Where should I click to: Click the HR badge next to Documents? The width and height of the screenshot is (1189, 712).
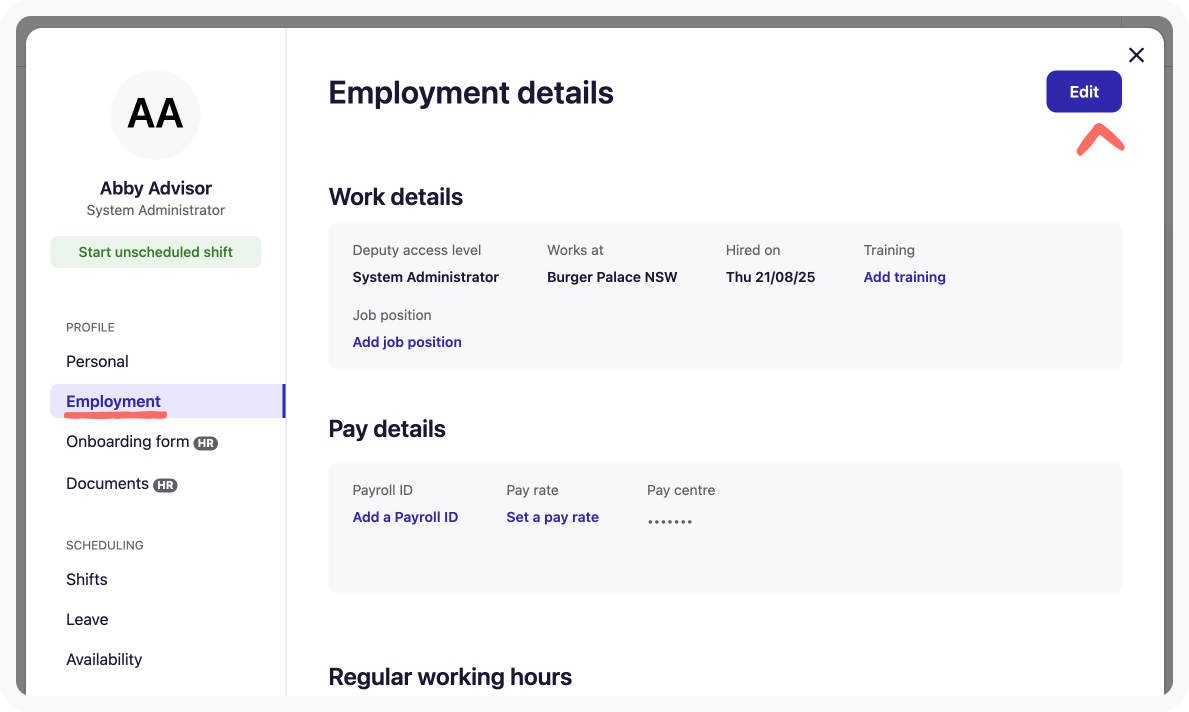pyautogui.click(x=165, y=485)
